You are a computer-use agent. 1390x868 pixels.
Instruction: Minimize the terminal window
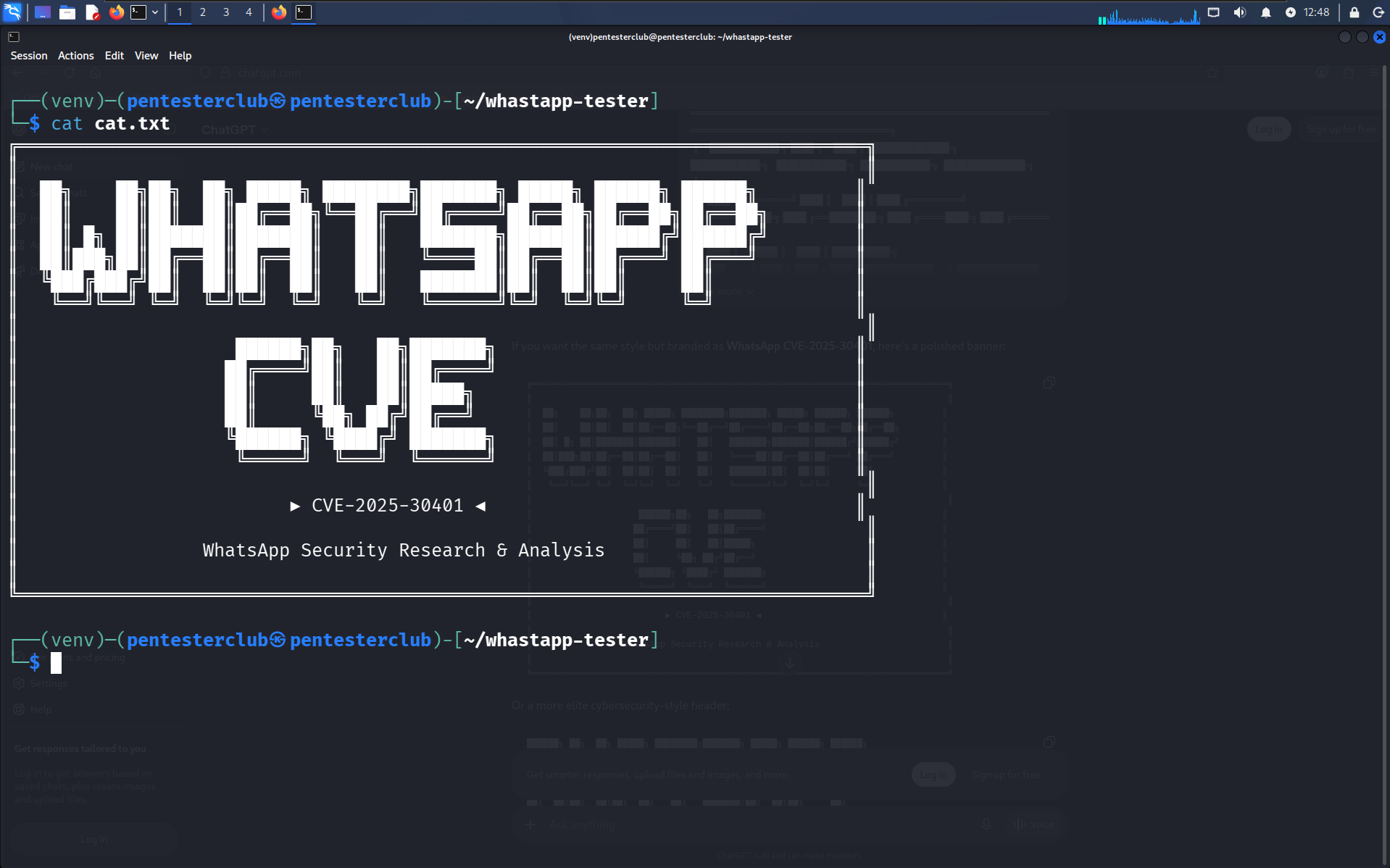pyautogui.click(x=1345, y=37)
